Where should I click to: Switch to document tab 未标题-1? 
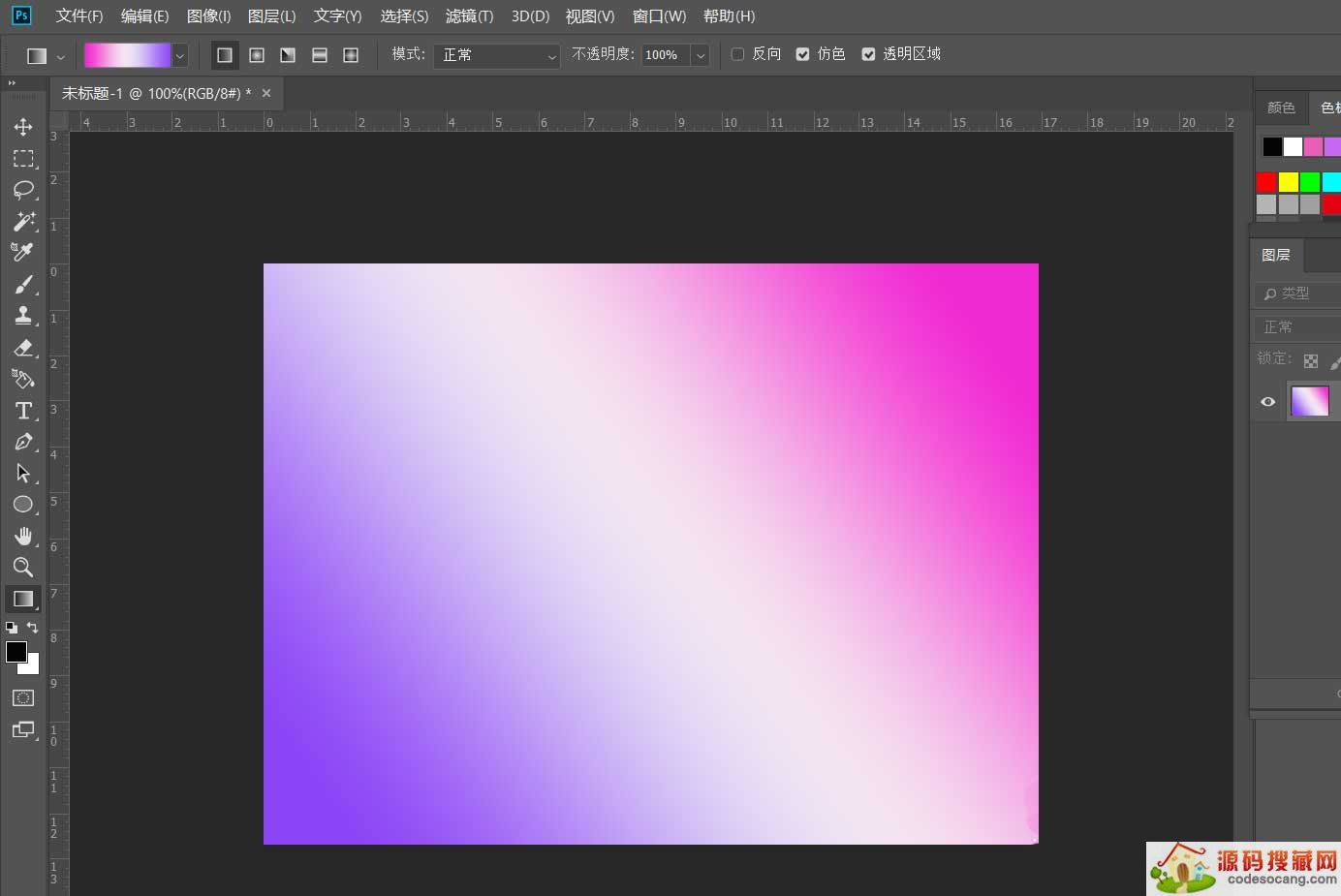click(156, 93)
